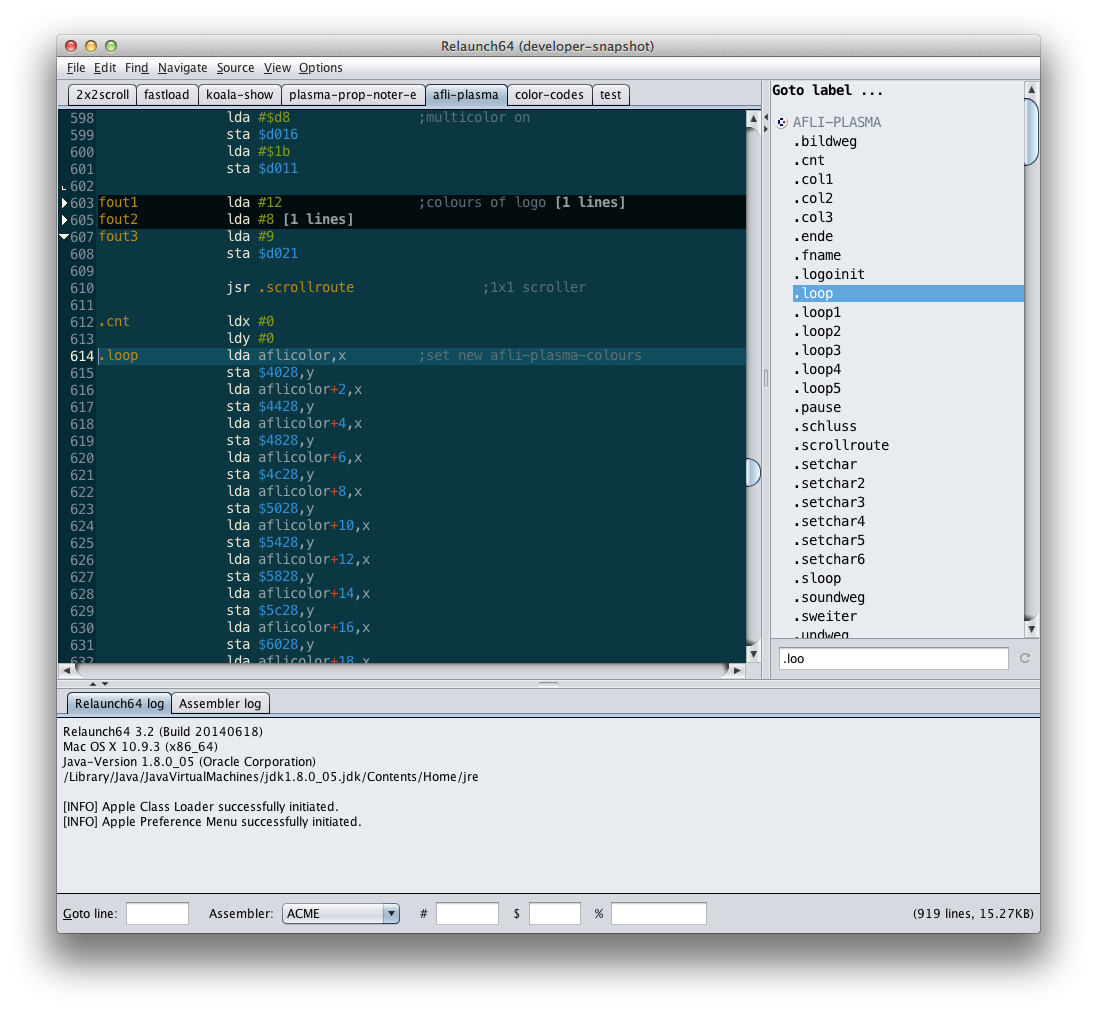Open the Navigate menu
The image size is (1097, 1012).
[182, 68]
